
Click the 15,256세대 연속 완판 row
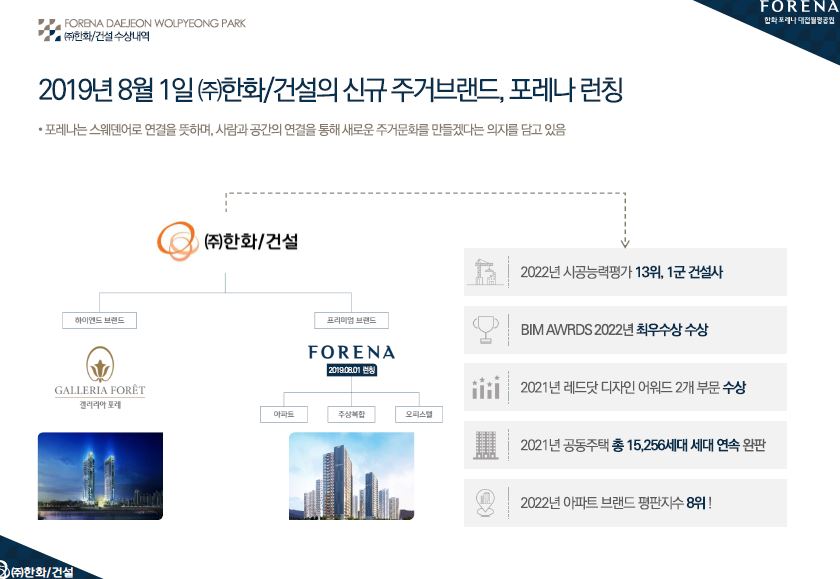(625, 445)
